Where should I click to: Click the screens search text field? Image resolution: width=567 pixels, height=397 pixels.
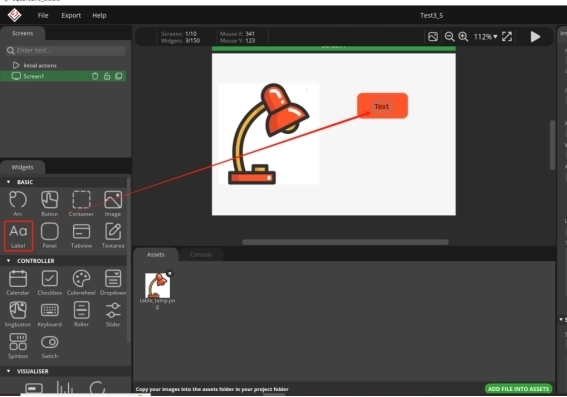coord(66,51)
